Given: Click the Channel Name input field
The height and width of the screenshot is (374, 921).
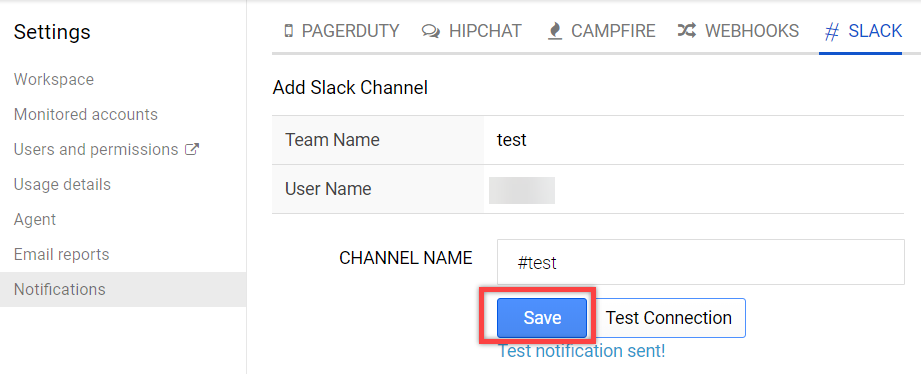Looking at the screenshot, I should 701,262.
